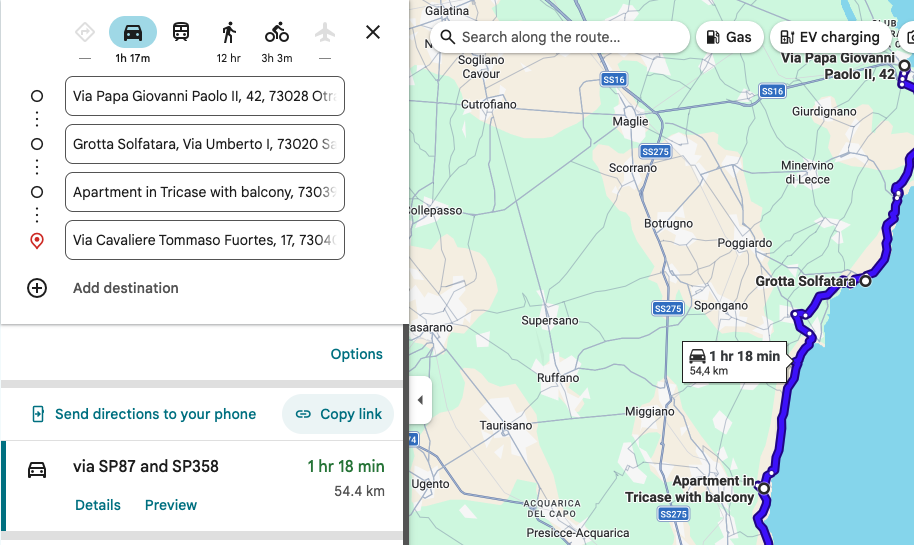Filter route by EV charging

(x=831, y=37)
